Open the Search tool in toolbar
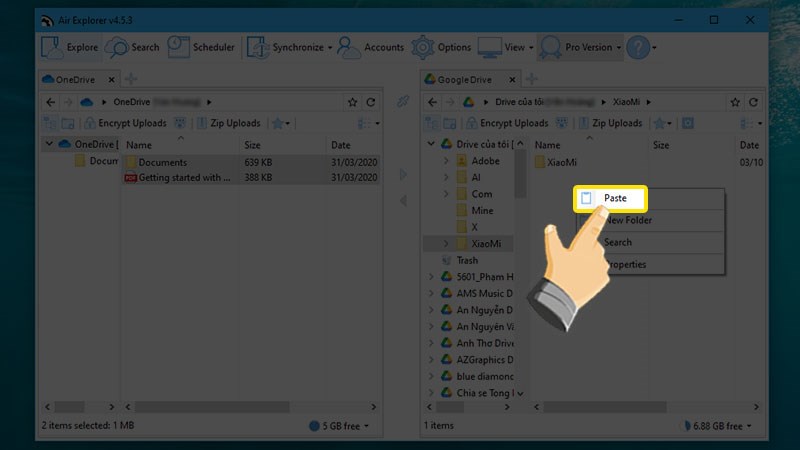Image resolution: width=800 pixels, height=450 pixels. (x=133, y=47)
